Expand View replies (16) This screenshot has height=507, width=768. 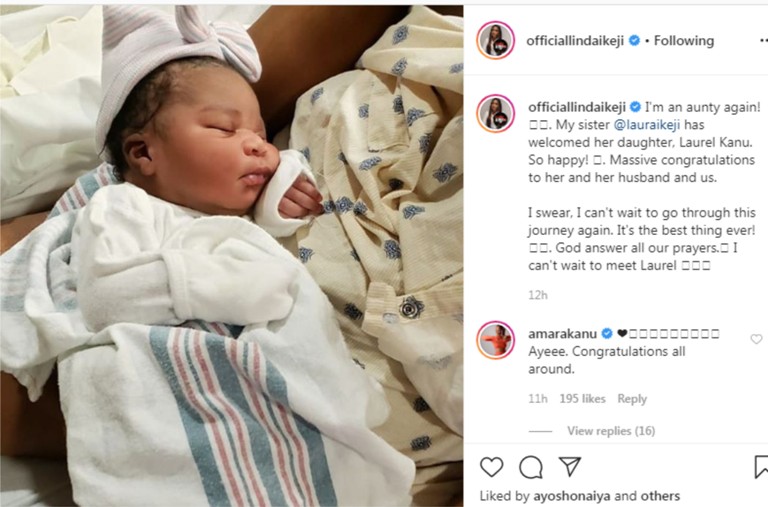(611, 431)
